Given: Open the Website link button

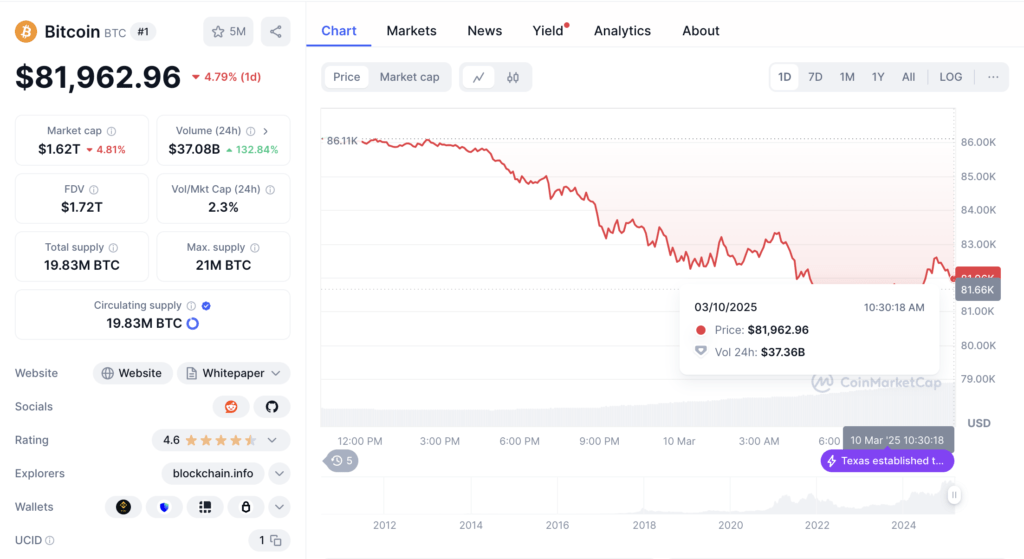Looking at the screenshot, I should click(133, 374).
